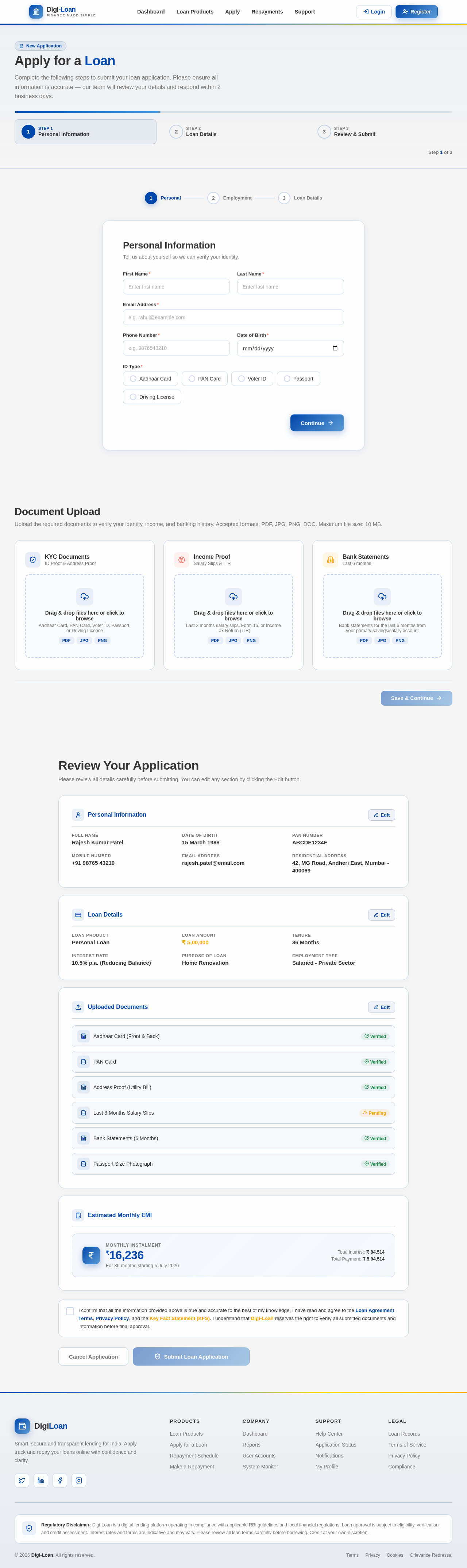The width and height of the screenshot is (467, 1568).
Task: Open Dashboard in top navigation
Action: tap(151, 12)
